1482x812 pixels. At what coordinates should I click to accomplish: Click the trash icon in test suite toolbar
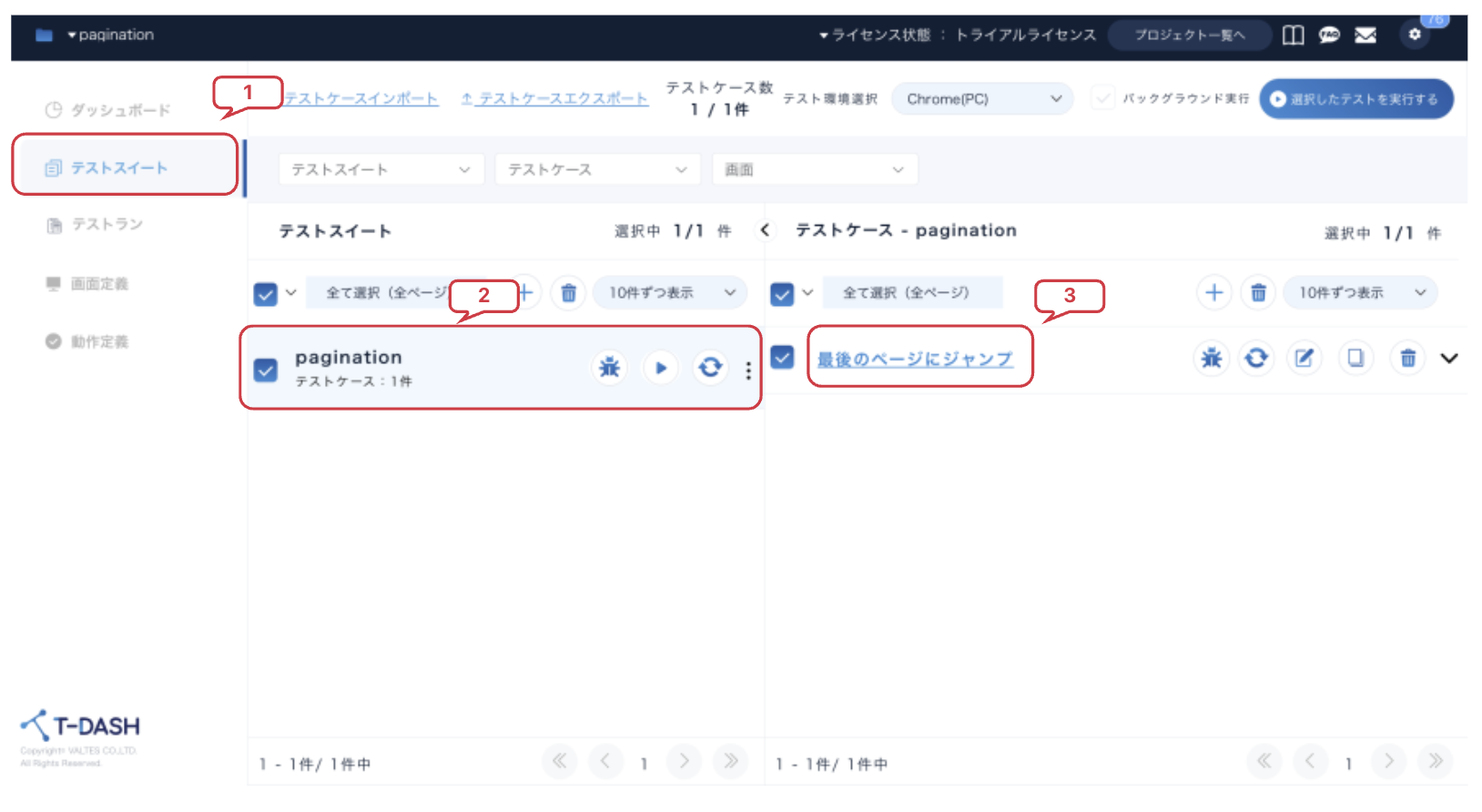coord(568,292)
